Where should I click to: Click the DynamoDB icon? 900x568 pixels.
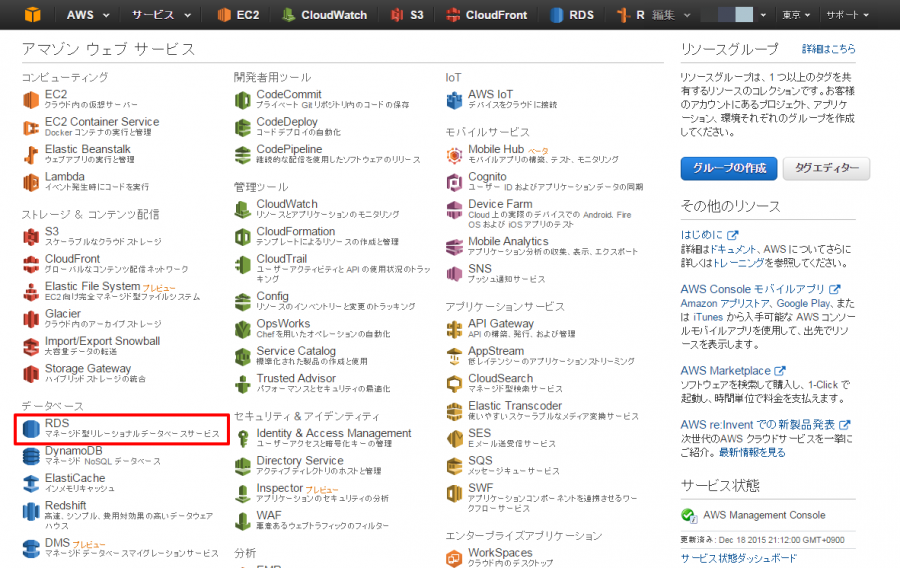tap(31, 456)
